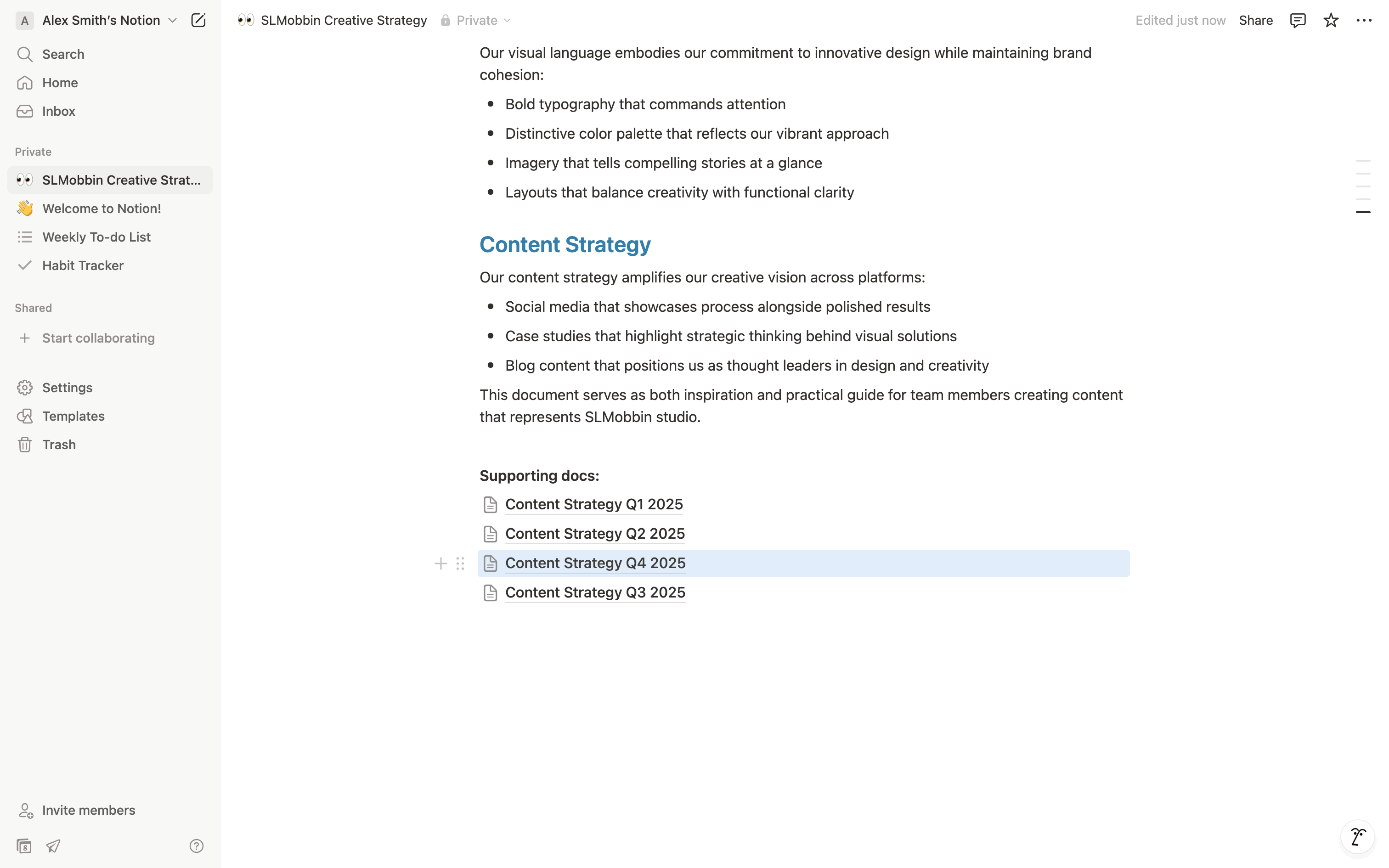The width and height of the screenshot is (1389, 868).
Task: Click the new page compose icon
Action: [198, 21]
